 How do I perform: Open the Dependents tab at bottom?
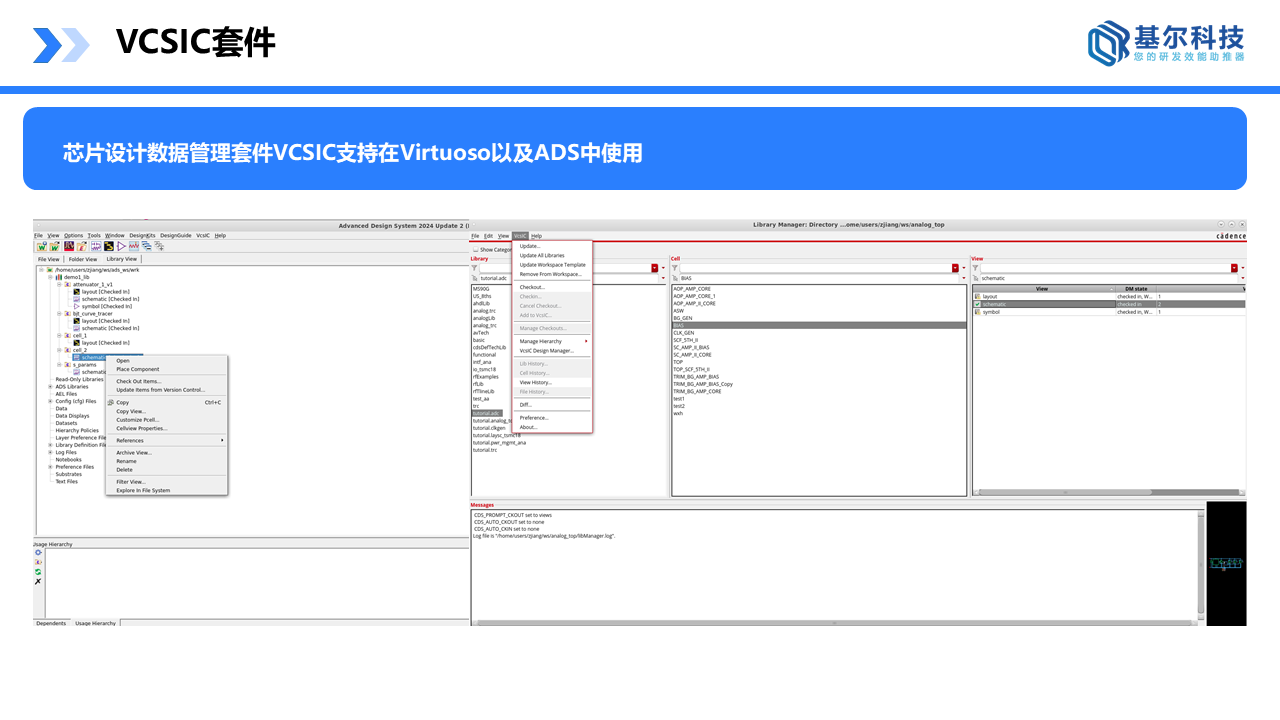point(51,623)
